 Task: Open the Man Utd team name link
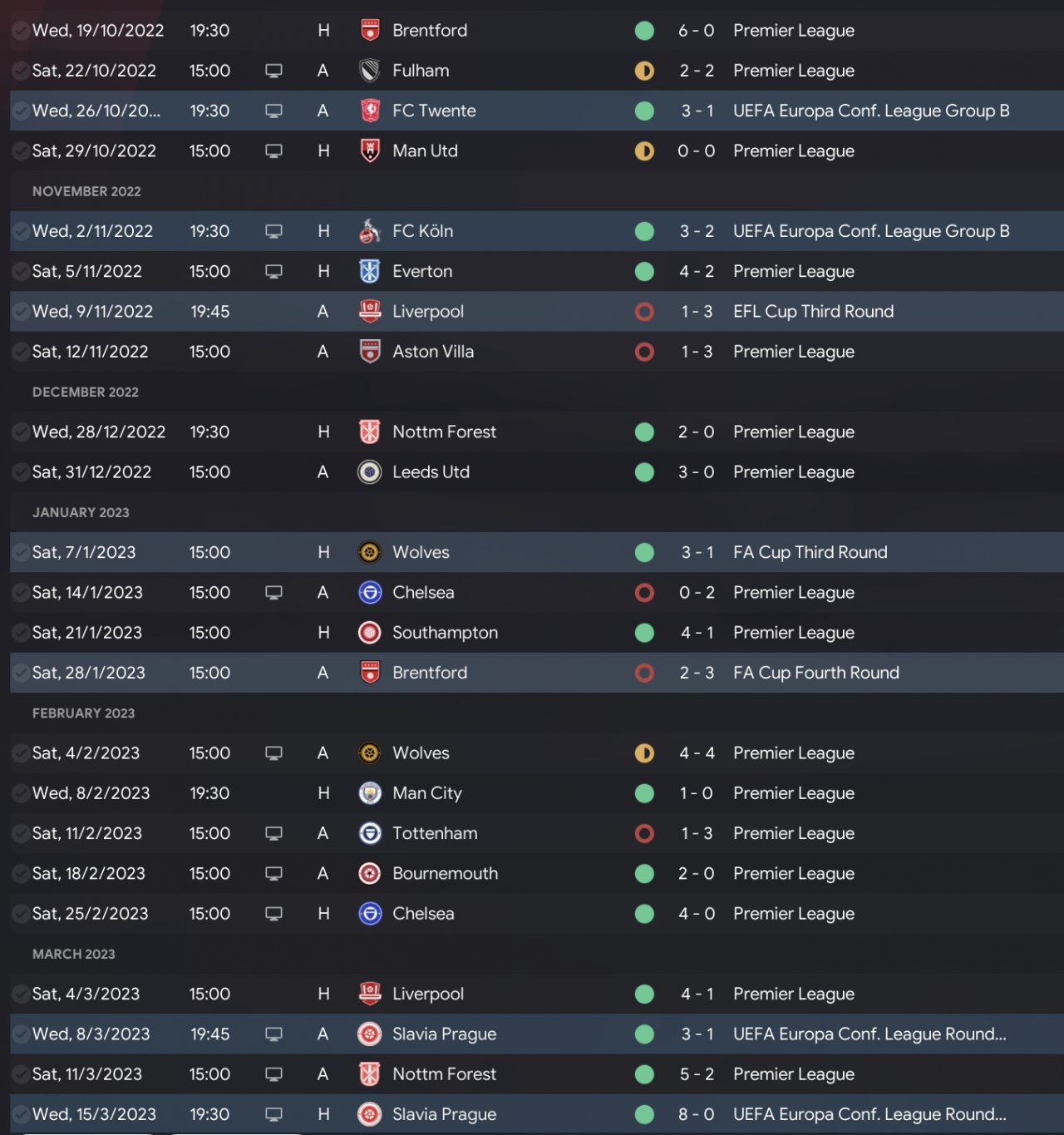click(x=425, y=151)
